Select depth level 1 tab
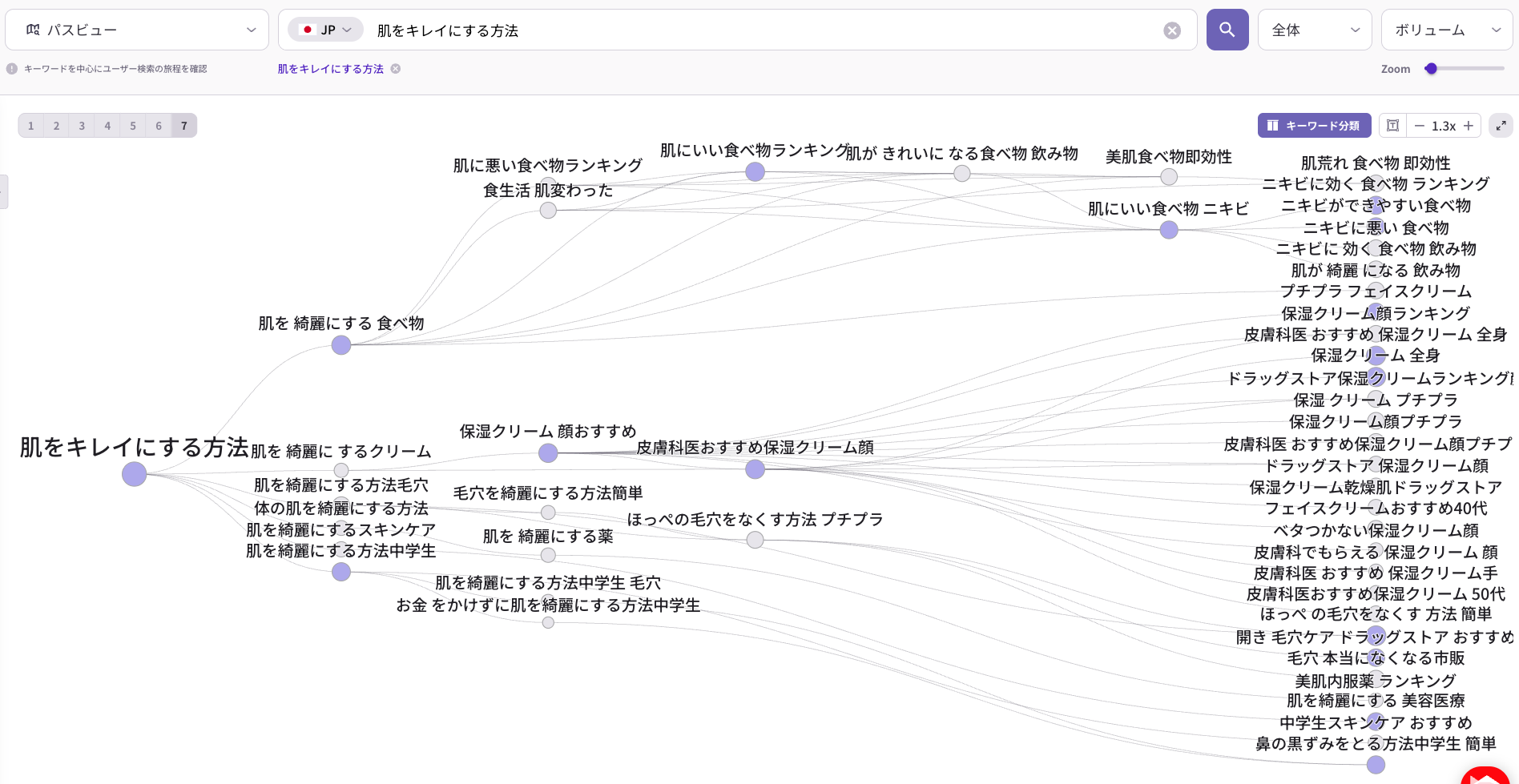Screen dimensions: 1519x784 (31, 126)
